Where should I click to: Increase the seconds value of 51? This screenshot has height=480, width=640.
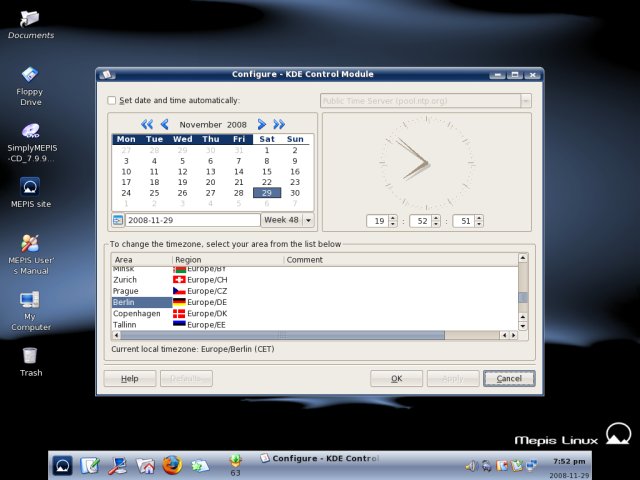pos(480,218)
